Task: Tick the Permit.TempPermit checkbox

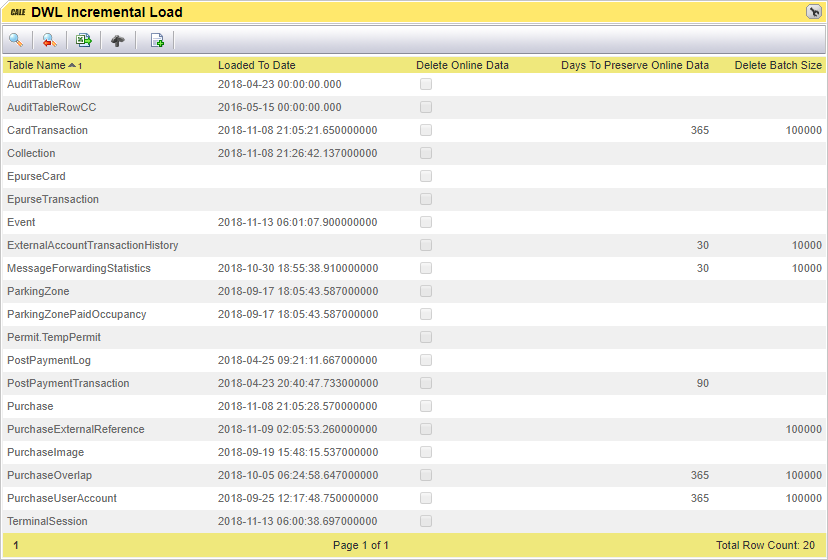Action: point(426,337)
